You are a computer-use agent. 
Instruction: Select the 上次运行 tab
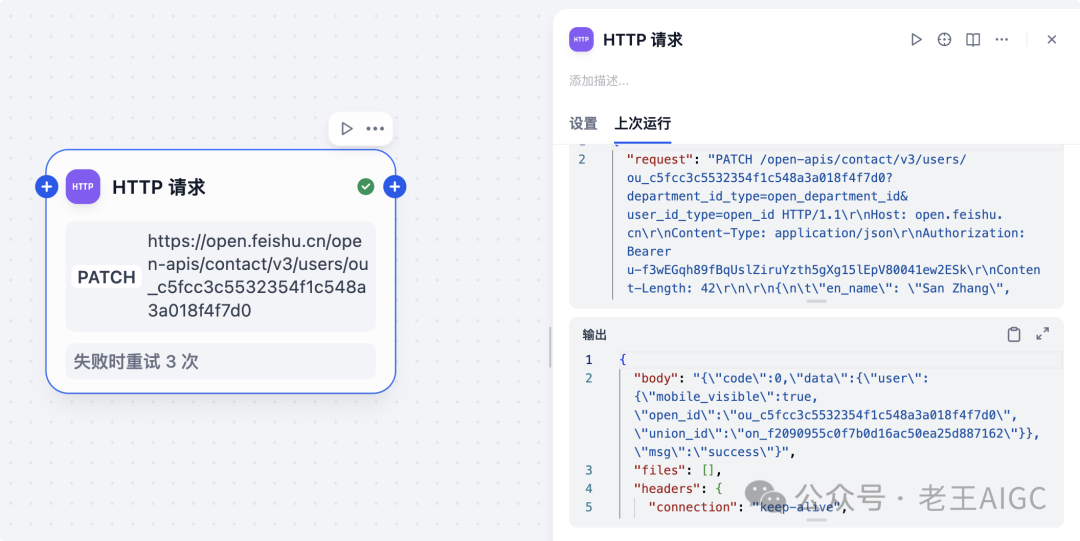(643, 124)
